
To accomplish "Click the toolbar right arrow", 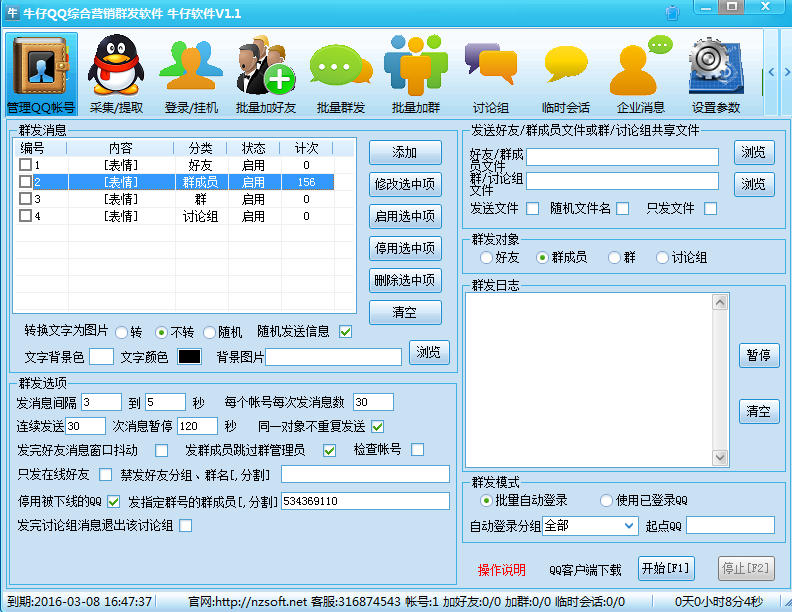I will 787,72.
